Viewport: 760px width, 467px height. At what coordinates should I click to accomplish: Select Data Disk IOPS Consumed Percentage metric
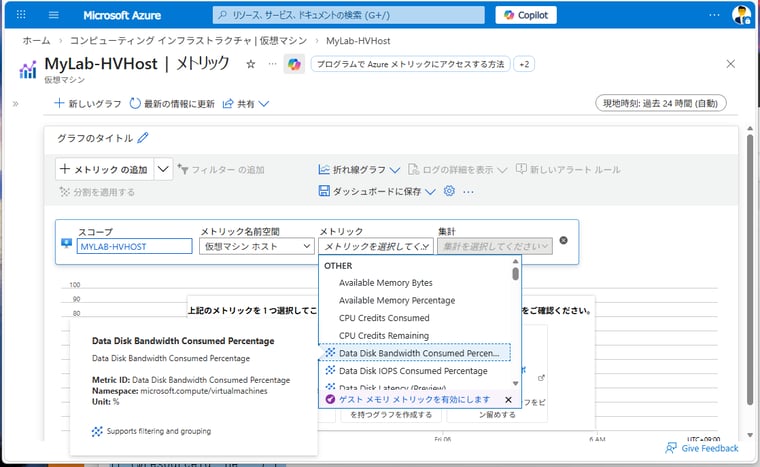pyautogui.click(x=415, y=370)
